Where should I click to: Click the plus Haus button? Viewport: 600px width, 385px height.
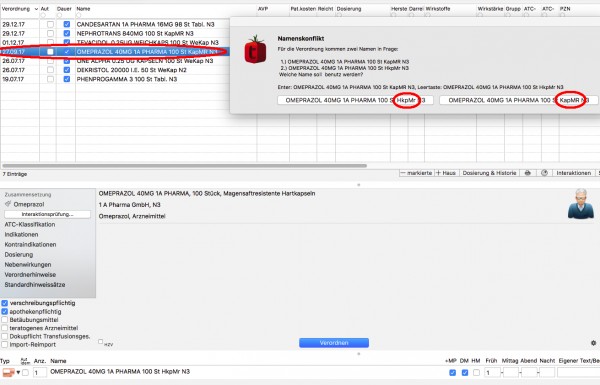pyautogui.click(x=446, y=173)
